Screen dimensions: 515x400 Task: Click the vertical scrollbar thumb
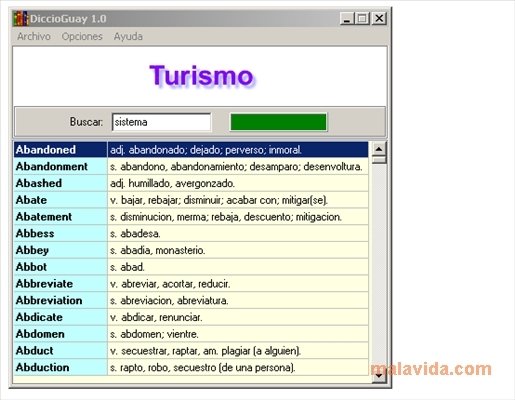click(x=379, y=160)
